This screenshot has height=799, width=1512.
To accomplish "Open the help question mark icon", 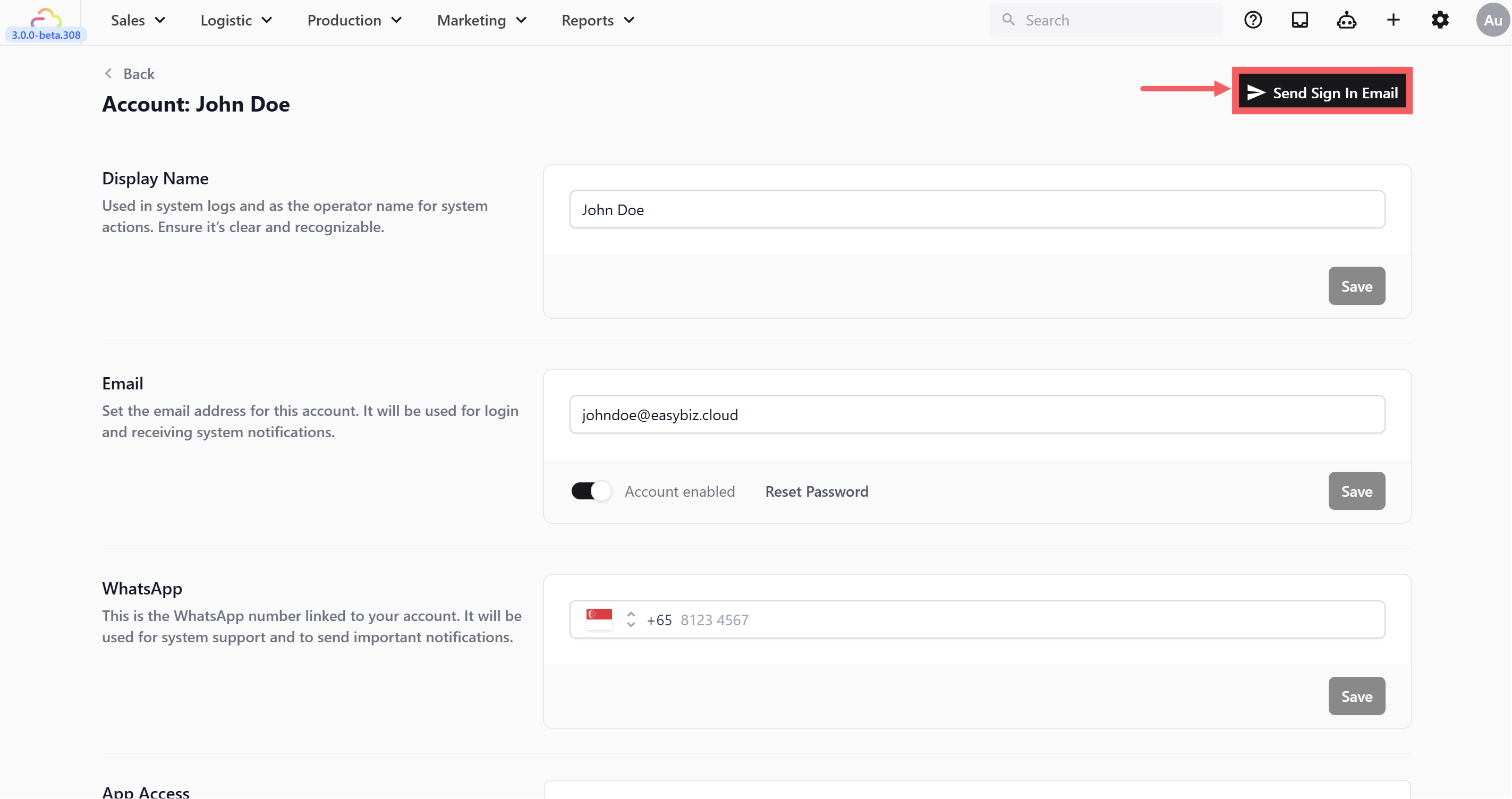I will click(1253, 20).
